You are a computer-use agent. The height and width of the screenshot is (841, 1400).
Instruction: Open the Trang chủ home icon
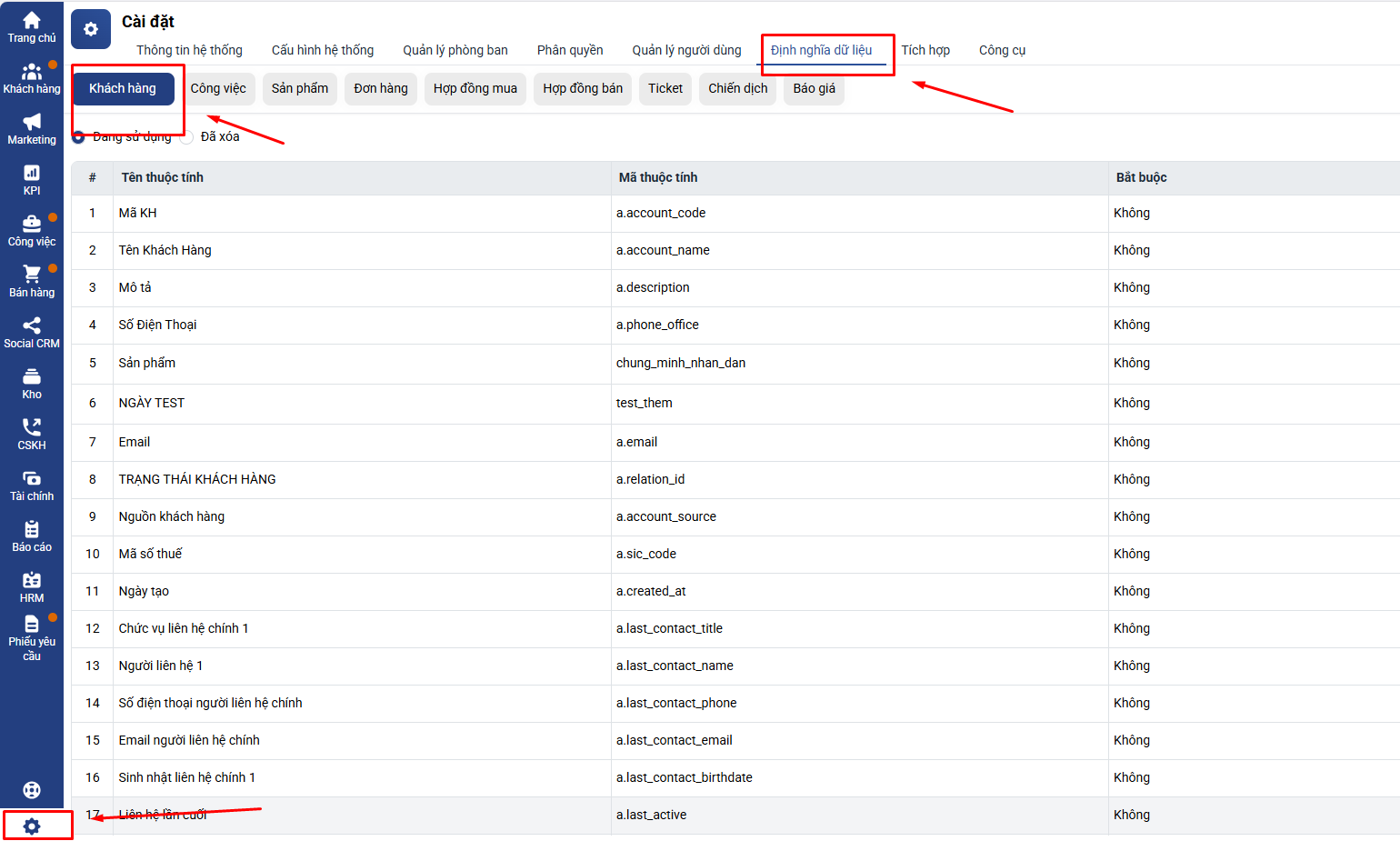[32, 26]
